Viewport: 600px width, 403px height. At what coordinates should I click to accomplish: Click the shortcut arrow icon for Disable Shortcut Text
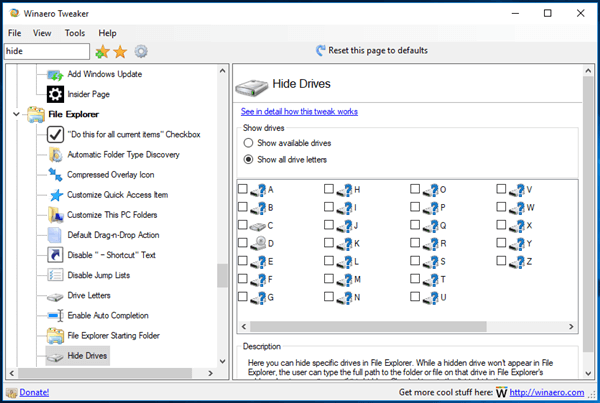pyautogui.click(x=55, y=255)
